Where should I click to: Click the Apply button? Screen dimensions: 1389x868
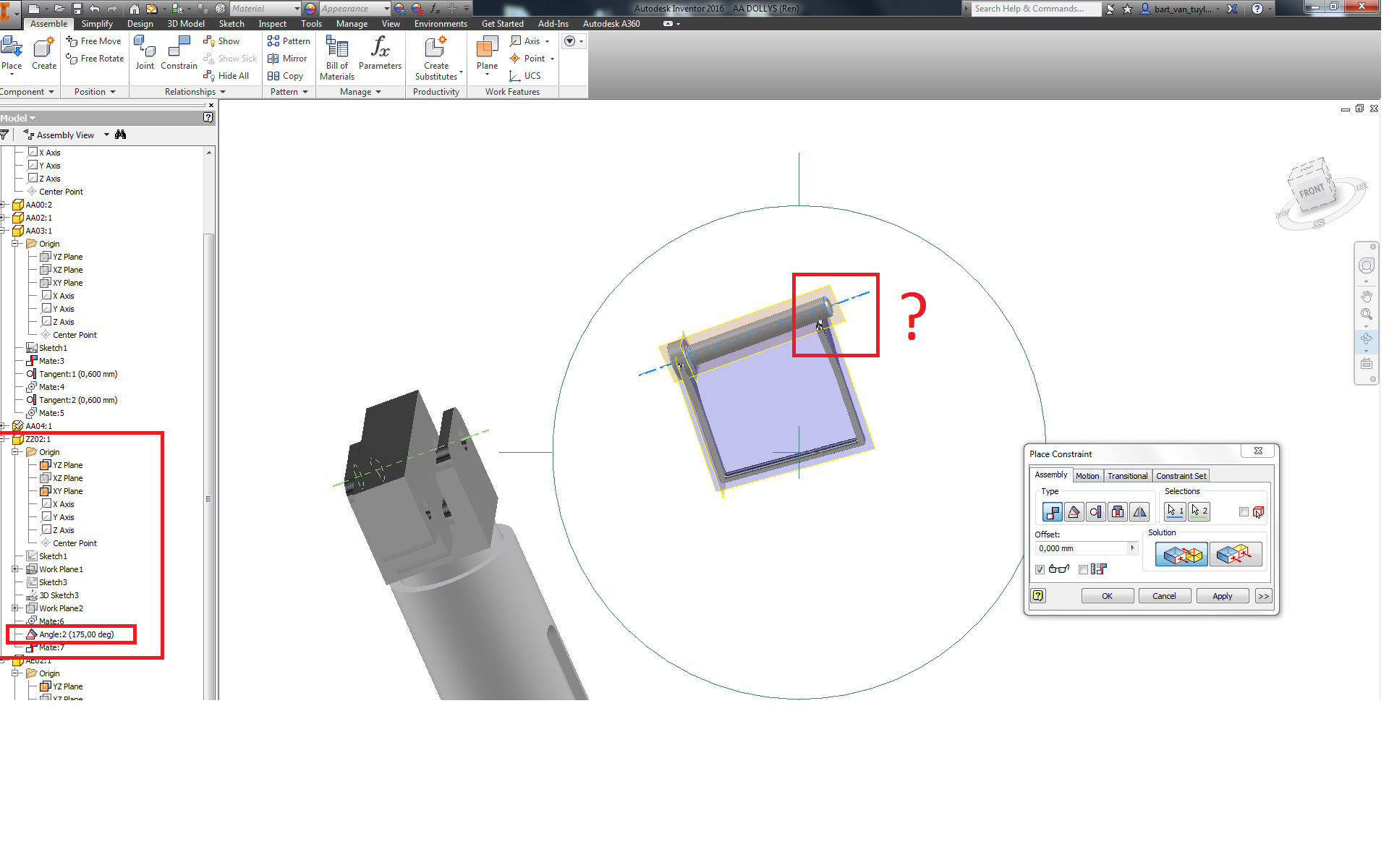(1223, 595)
